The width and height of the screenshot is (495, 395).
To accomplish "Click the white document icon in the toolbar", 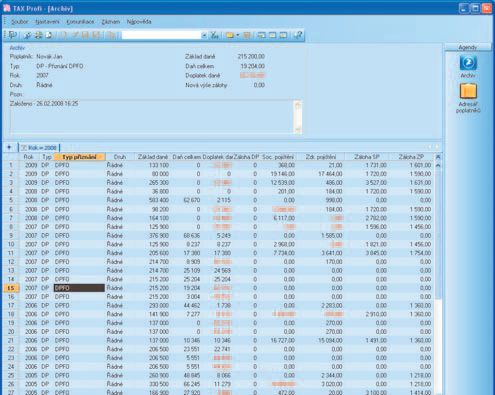I will [x=49, y=35].
